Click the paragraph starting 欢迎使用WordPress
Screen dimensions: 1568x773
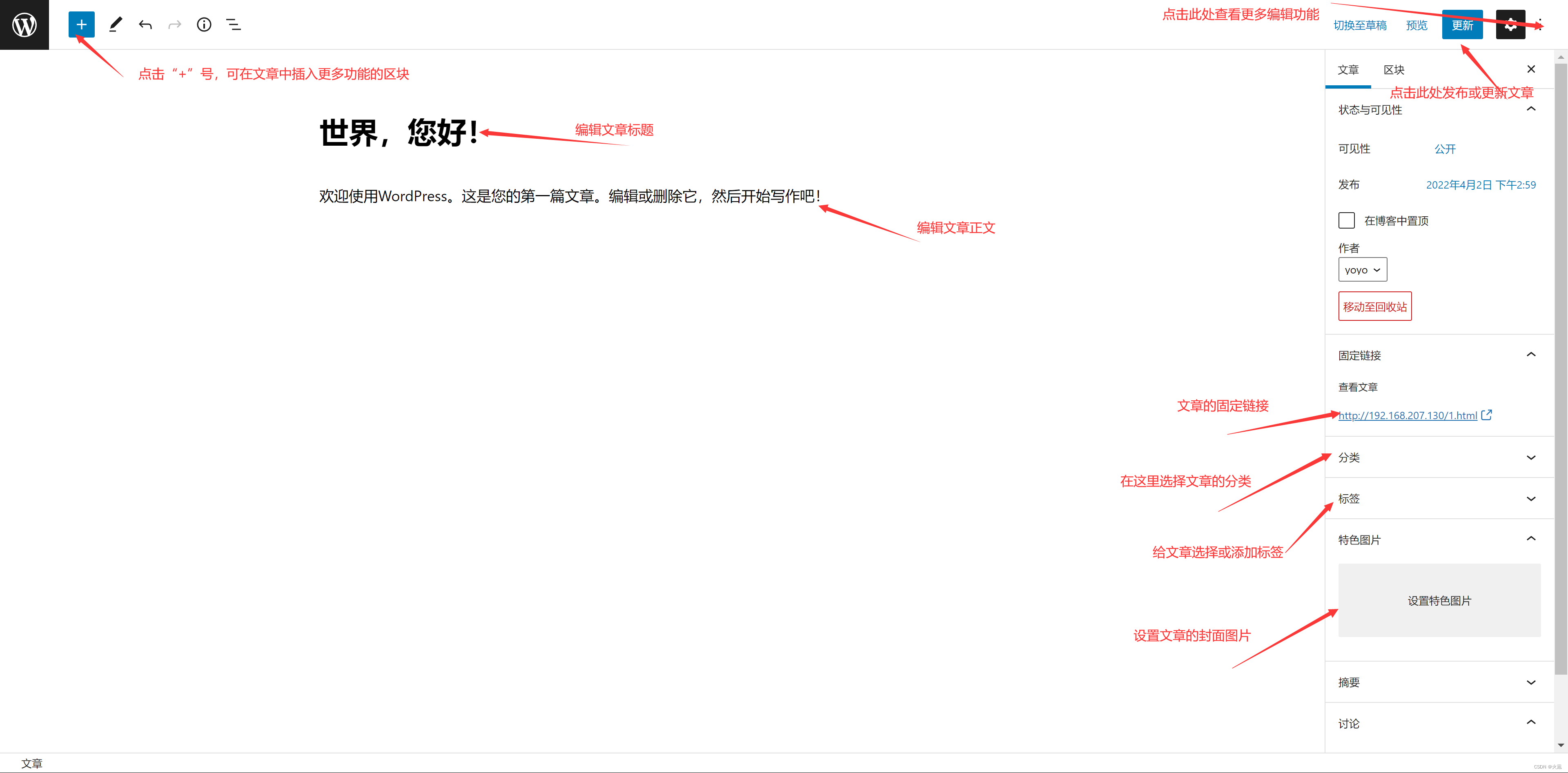point(570,196)
